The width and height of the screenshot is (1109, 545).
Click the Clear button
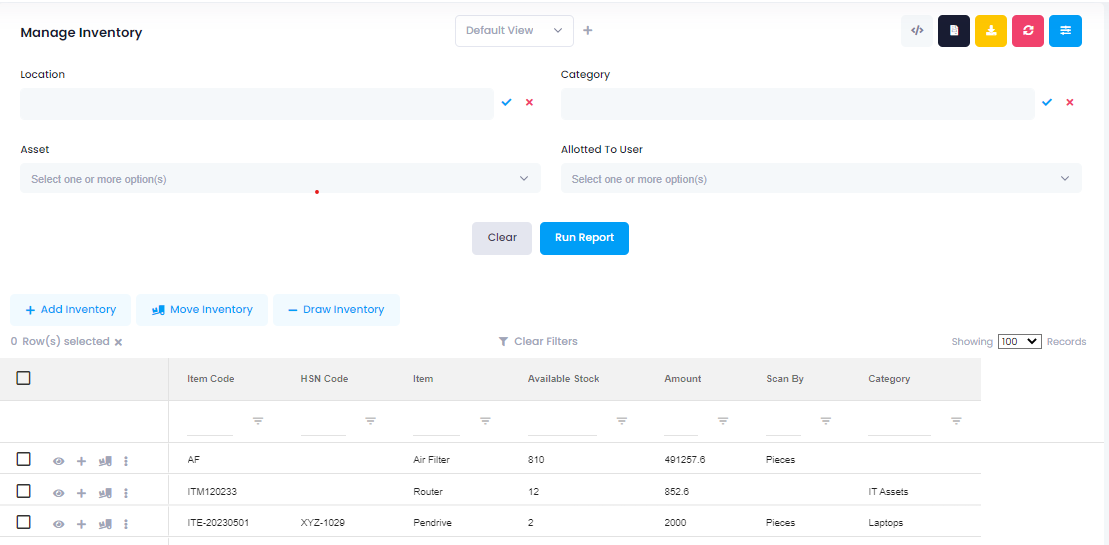click(x=502, y=238)
